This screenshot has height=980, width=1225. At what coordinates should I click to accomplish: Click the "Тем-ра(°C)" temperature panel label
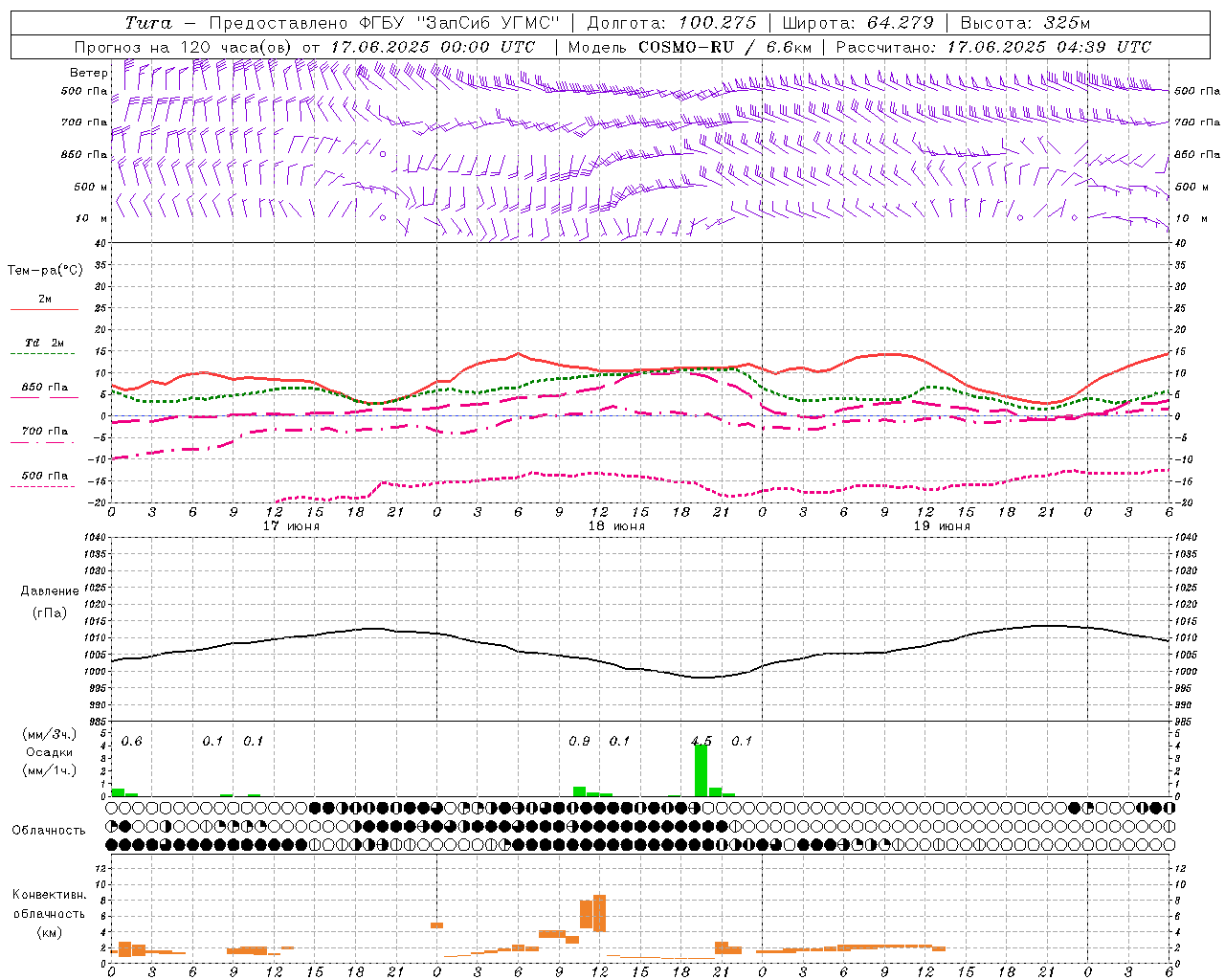pos(45,271)
